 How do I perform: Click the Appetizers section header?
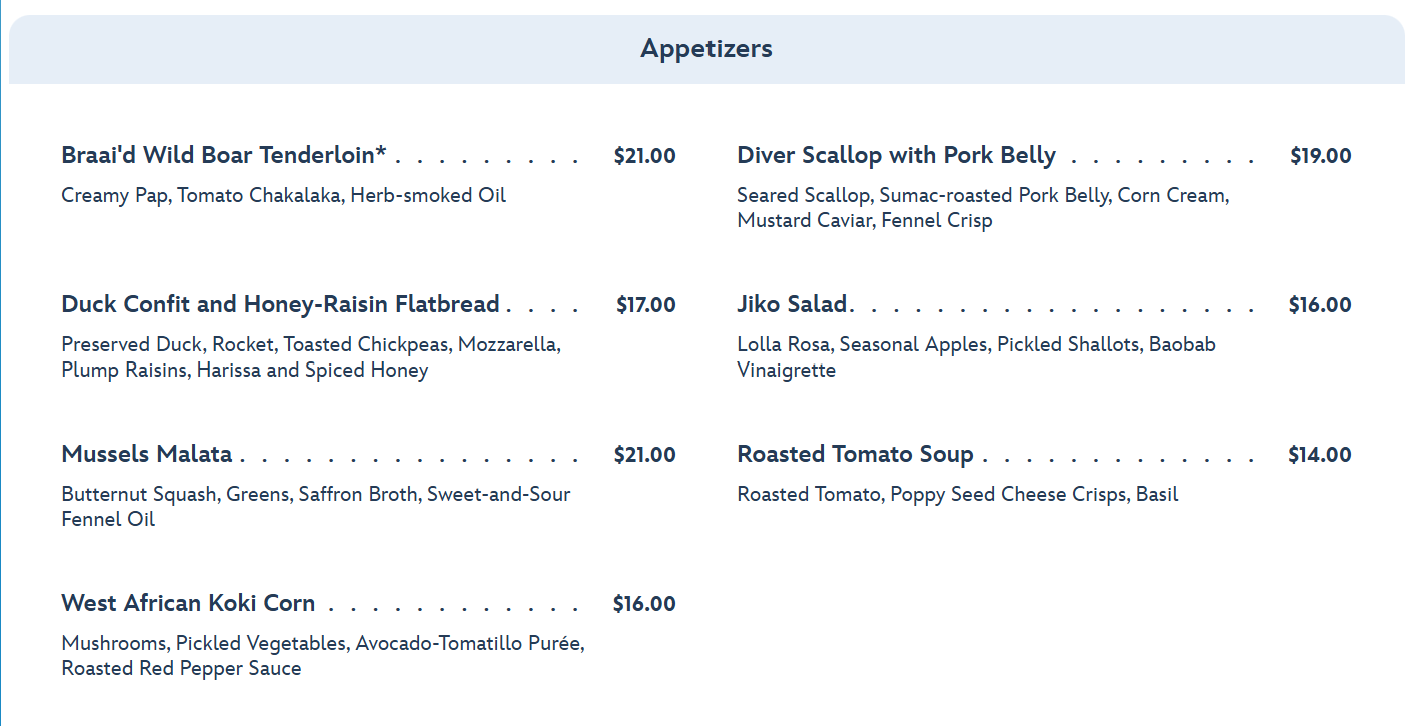pos(706,49)
